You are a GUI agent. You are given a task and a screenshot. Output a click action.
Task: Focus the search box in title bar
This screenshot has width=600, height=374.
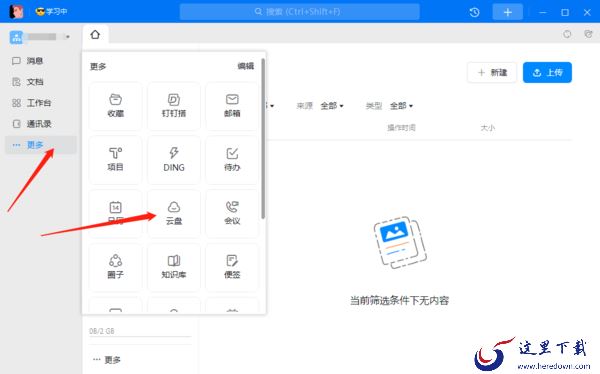300,11
